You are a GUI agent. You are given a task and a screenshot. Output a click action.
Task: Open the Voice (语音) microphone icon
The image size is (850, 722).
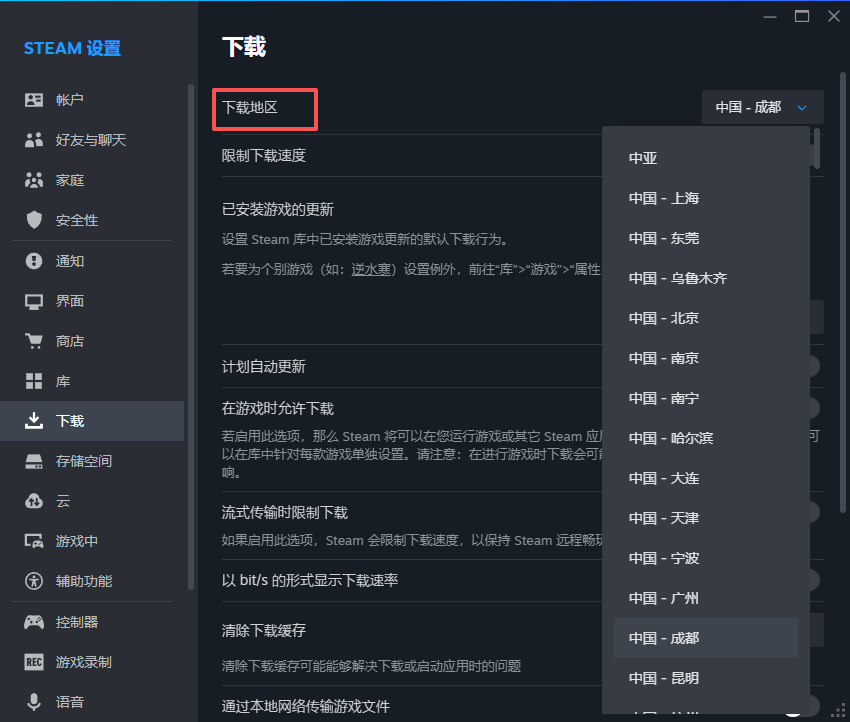[34, 702]
